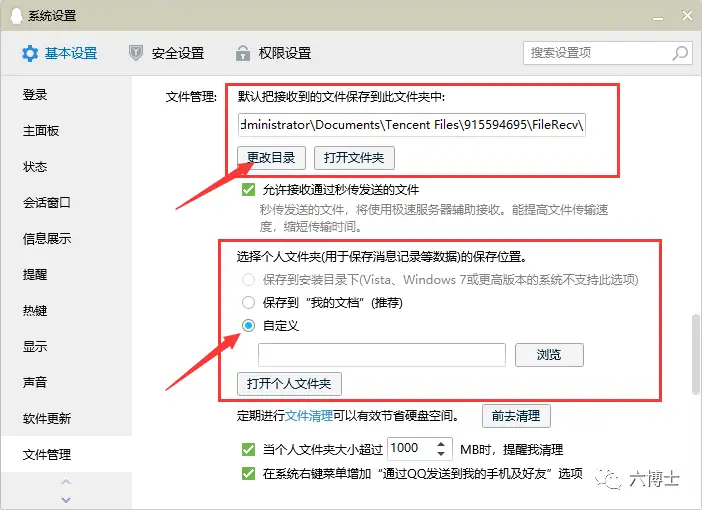Click the gear icon of 基本设置
The height and width of the screenshot is (510, 702).
[x=30, y=53]
